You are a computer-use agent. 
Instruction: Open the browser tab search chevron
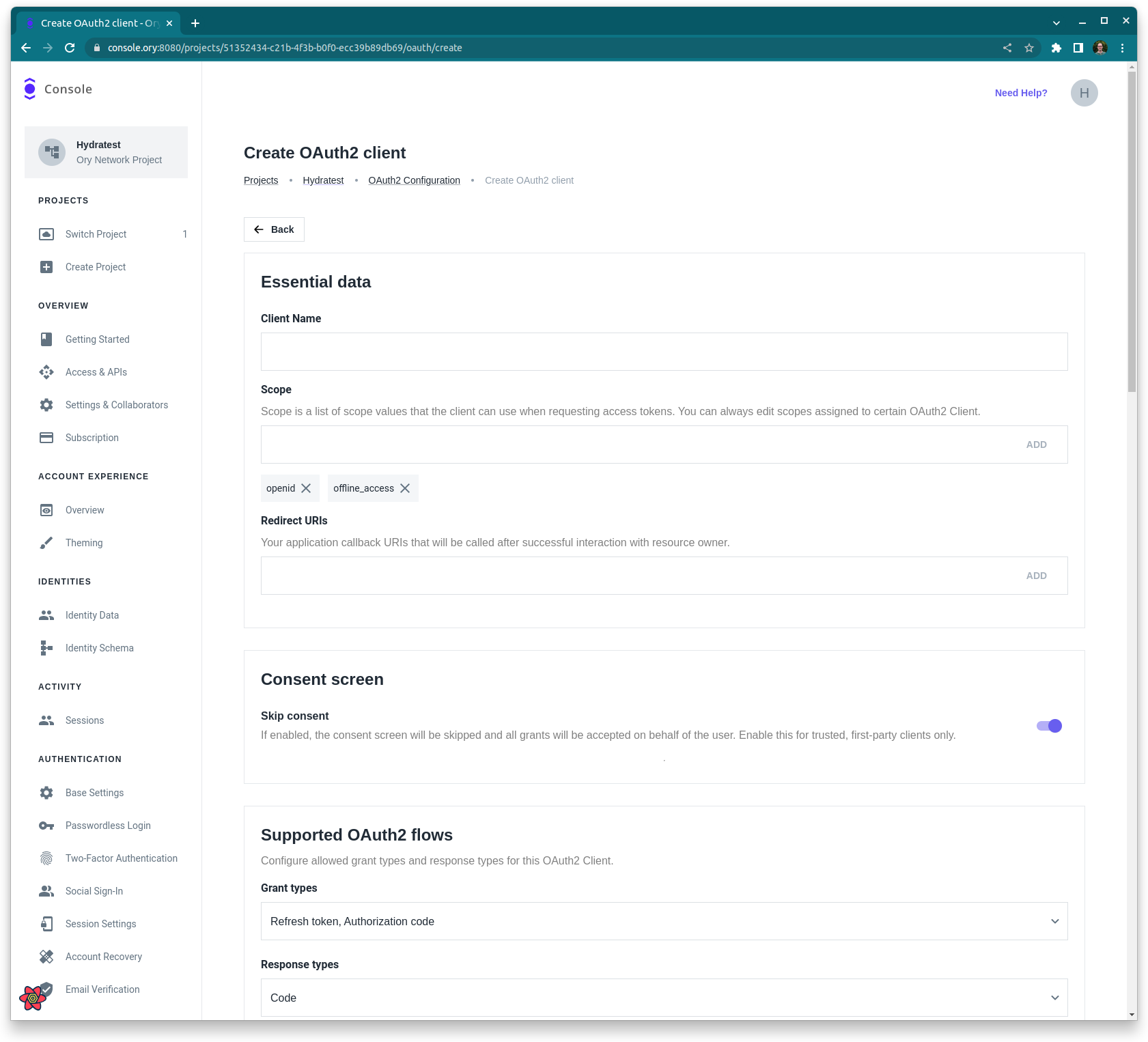coord(1055,23)
